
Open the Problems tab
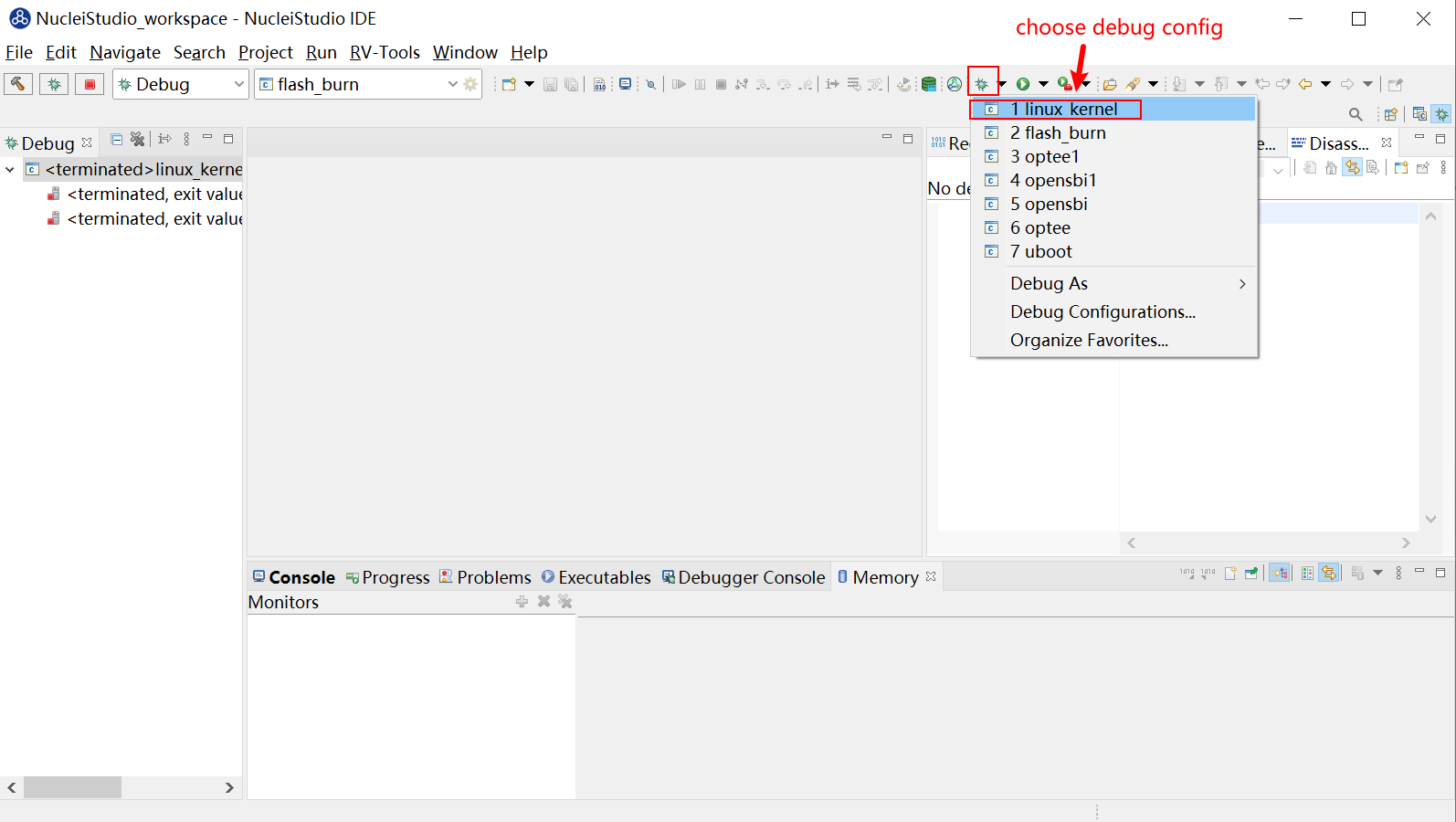(485, 577)
